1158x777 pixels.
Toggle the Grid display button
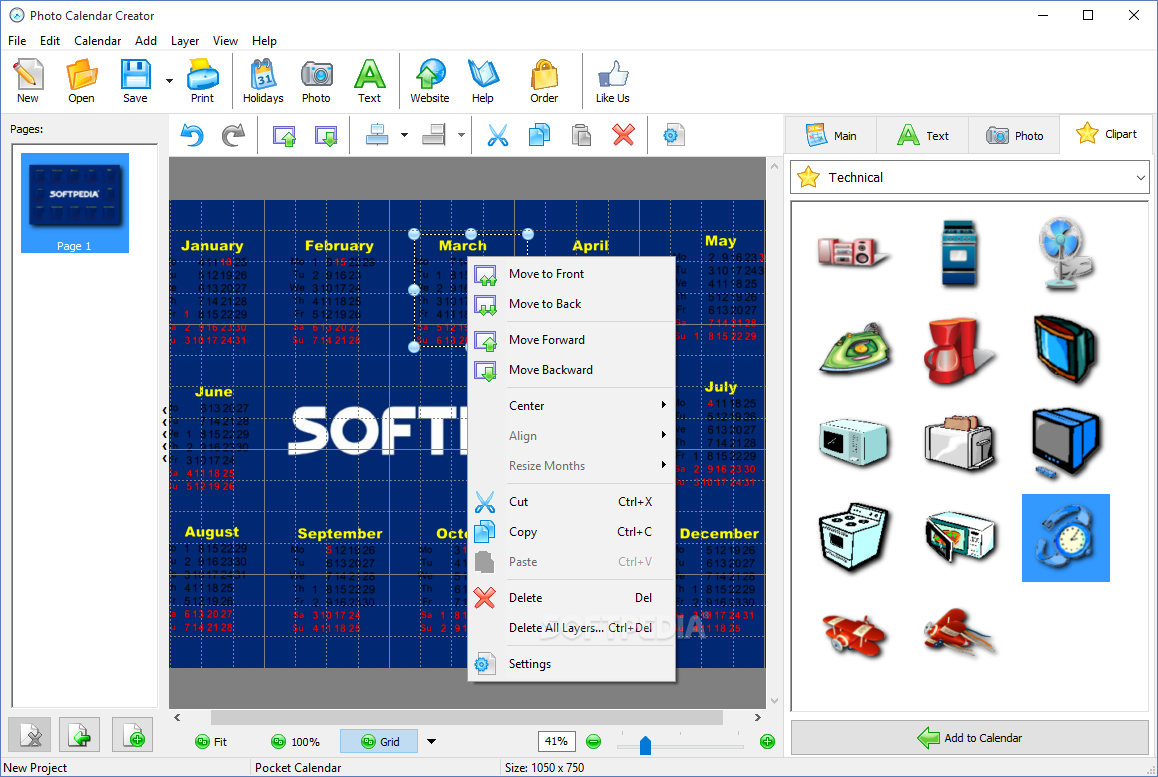coord(380,742)
